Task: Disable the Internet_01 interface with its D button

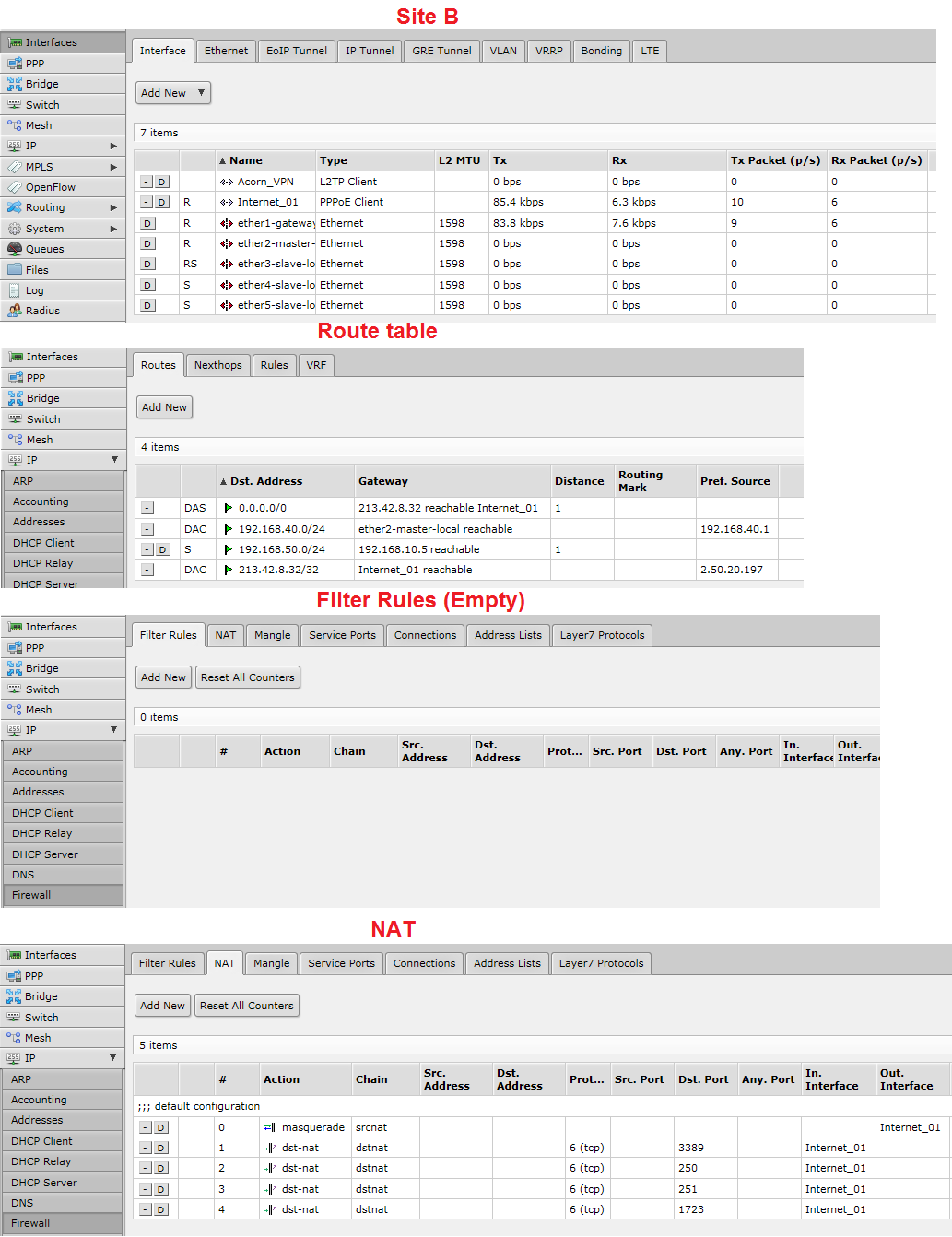Action: pos(161,202)
